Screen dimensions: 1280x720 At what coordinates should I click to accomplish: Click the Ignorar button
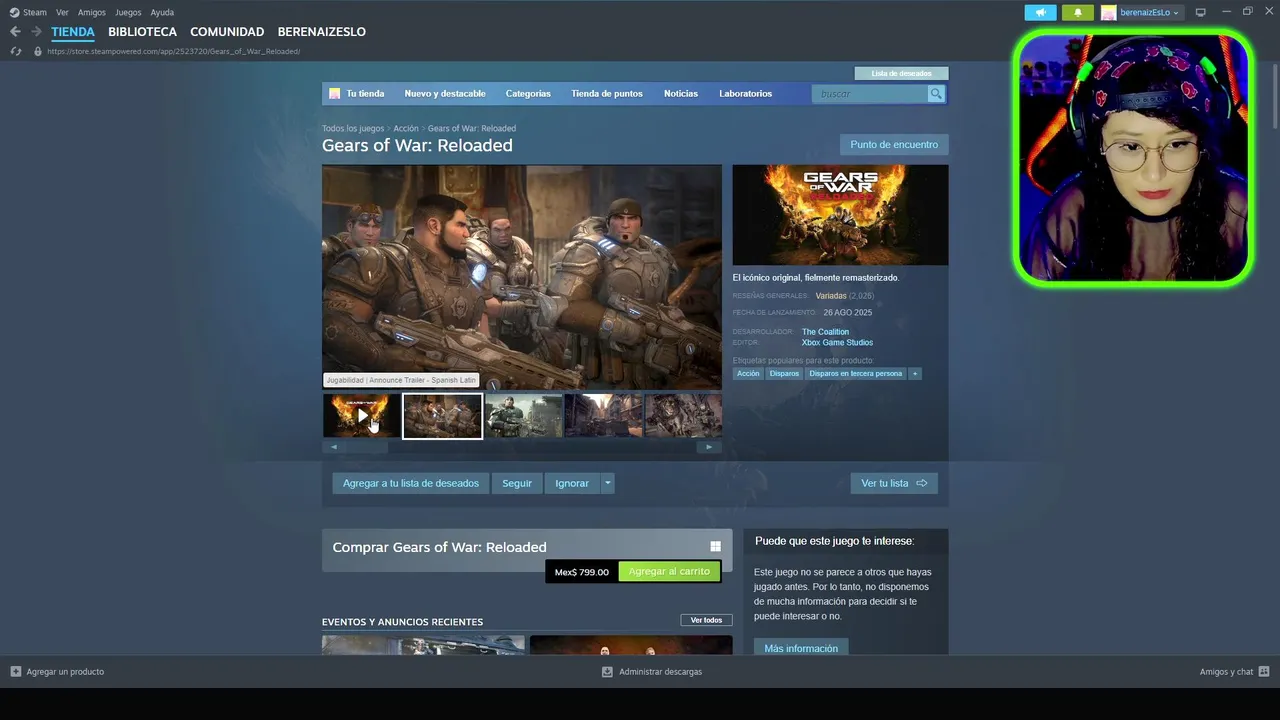point(572,483)
